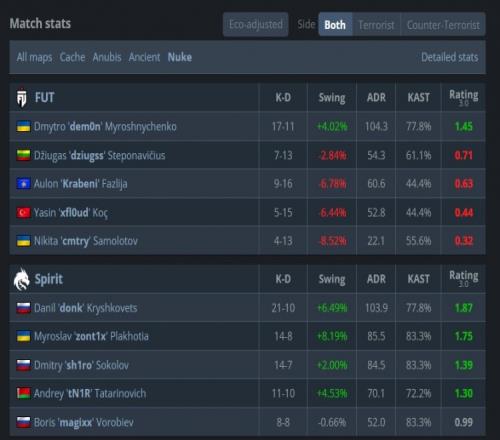
Task: Switch to the Cache map tab
Action: coord(72,57)
